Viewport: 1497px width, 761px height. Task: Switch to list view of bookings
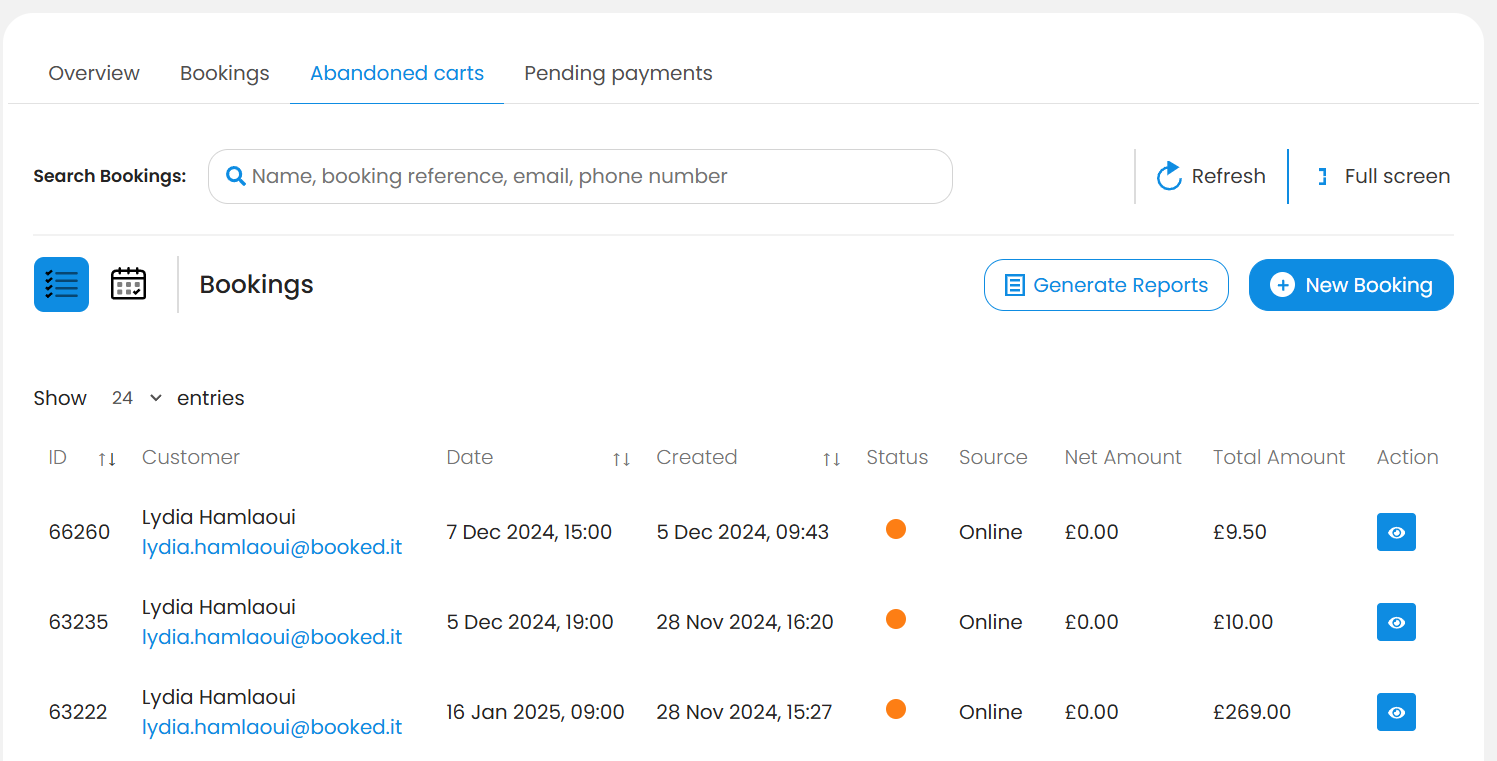pos(61,284)
